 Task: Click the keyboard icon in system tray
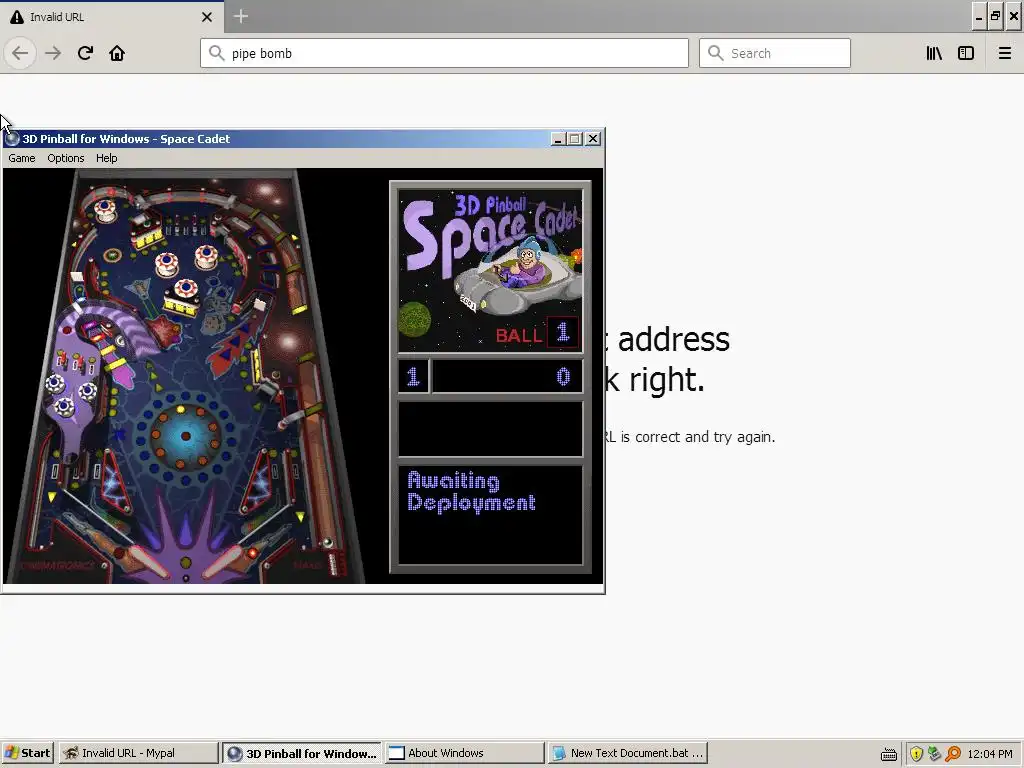point(889,754)
